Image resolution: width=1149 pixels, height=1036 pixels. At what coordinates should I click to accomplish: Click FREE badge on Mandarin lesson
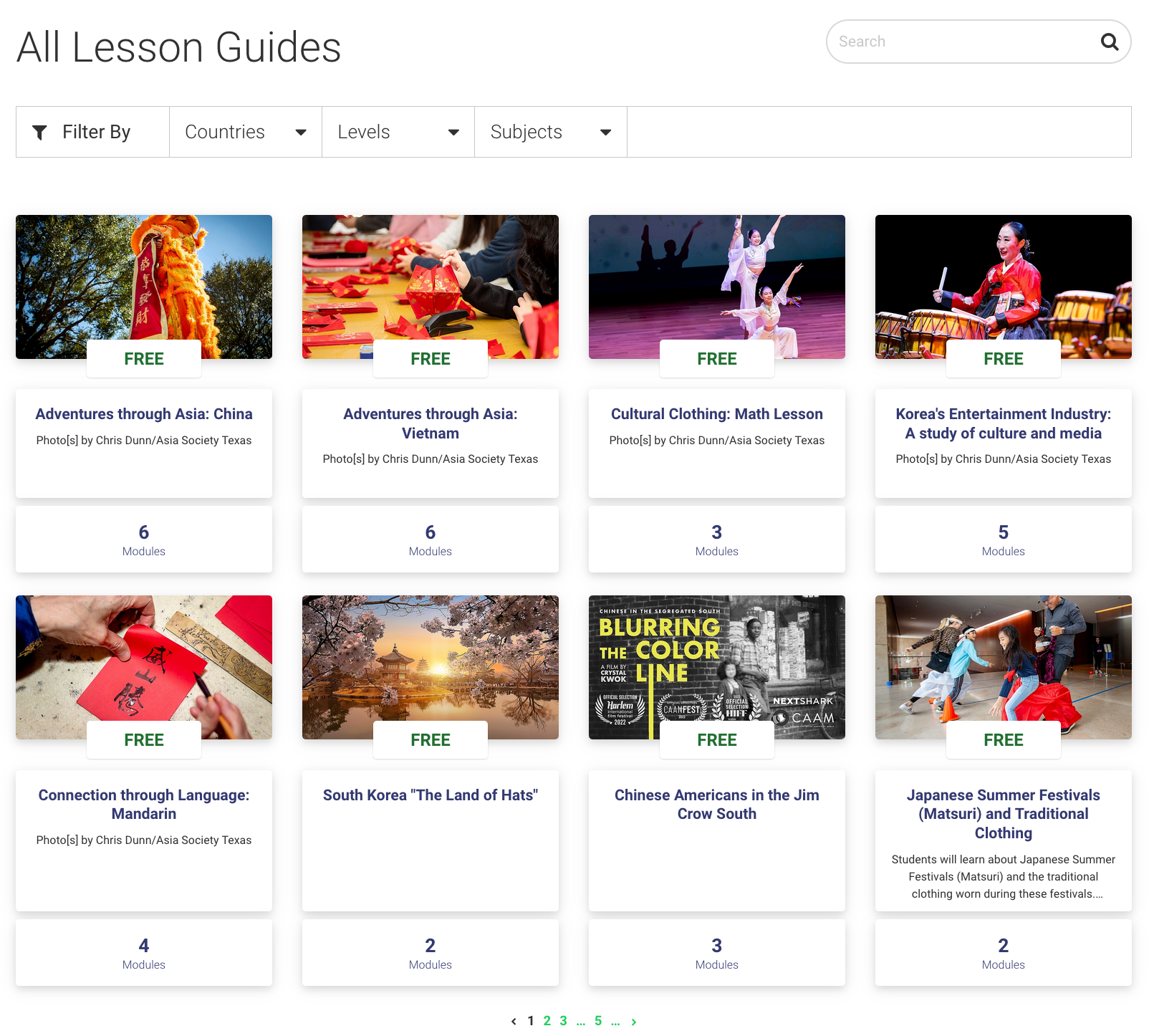(x=144, y=740)
